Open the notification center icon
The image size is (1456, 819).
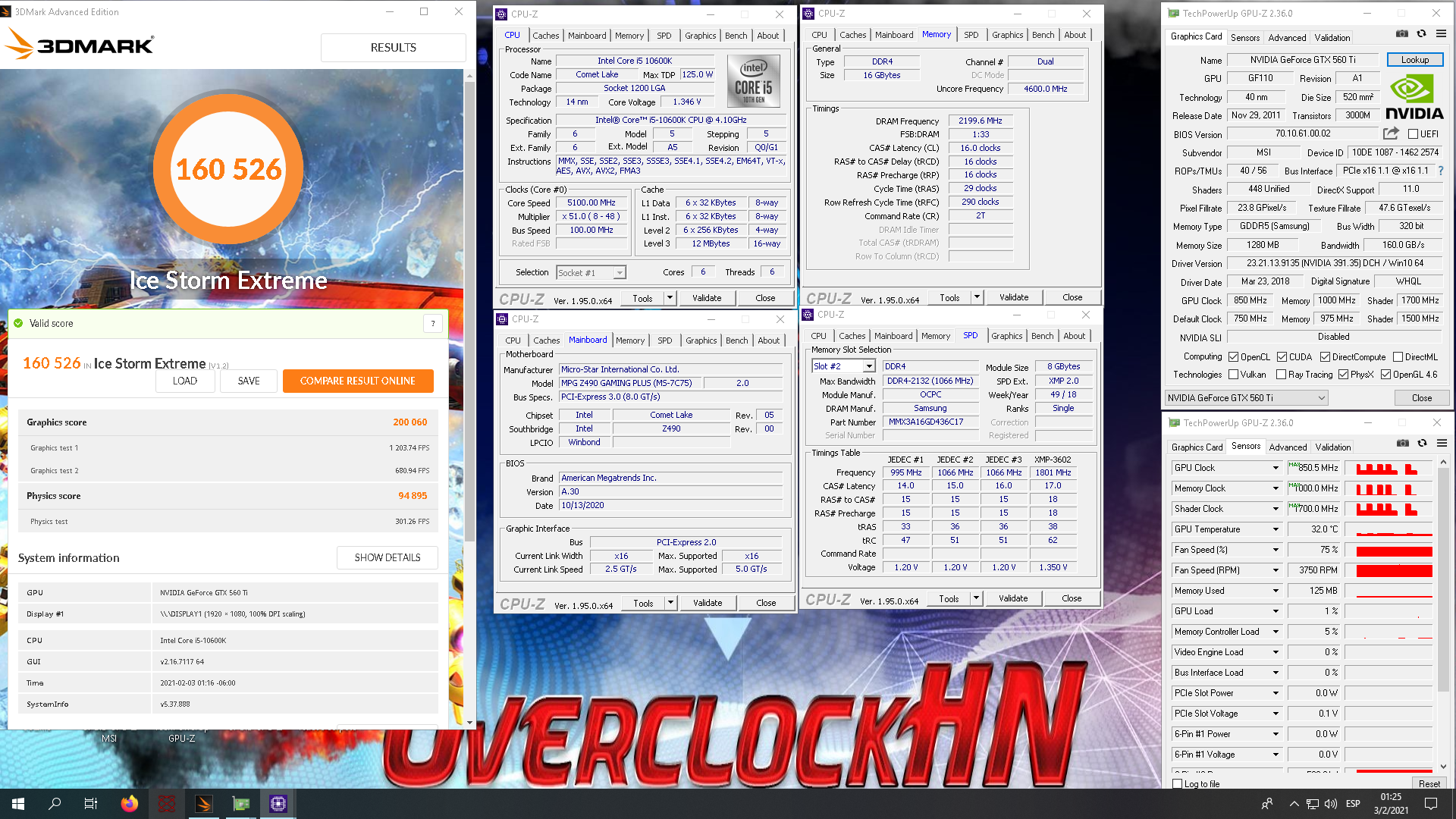[1431, 804]
